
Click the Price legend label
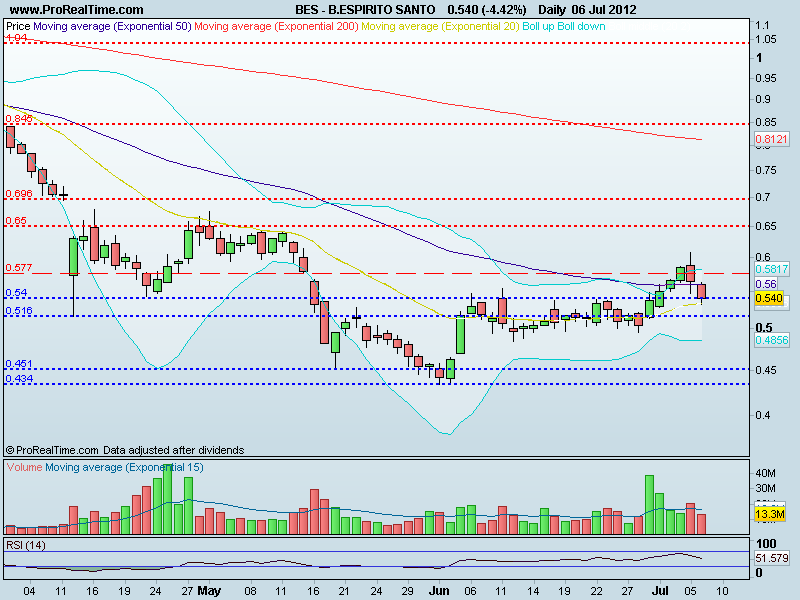coord(18,26)
